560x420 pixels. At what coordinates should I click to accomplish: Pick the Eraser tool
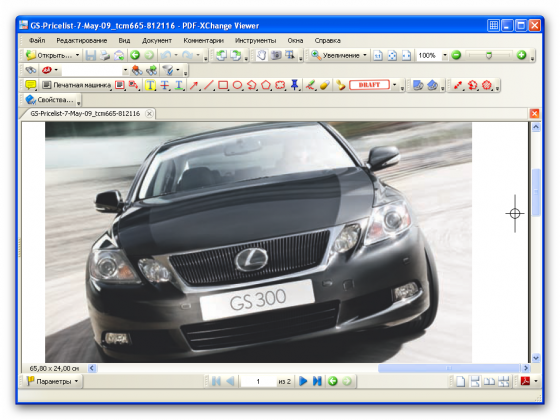click(x=325, y=85)
